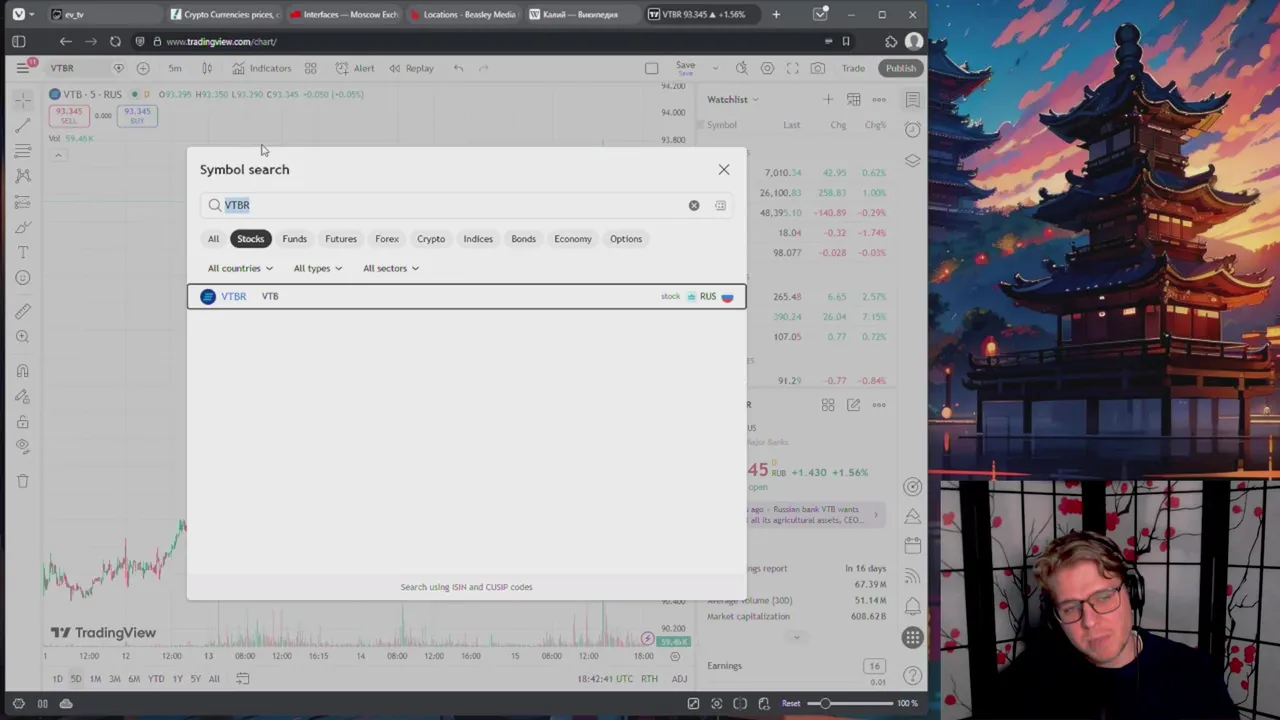Open the notifications bell icon

[912, 607]
